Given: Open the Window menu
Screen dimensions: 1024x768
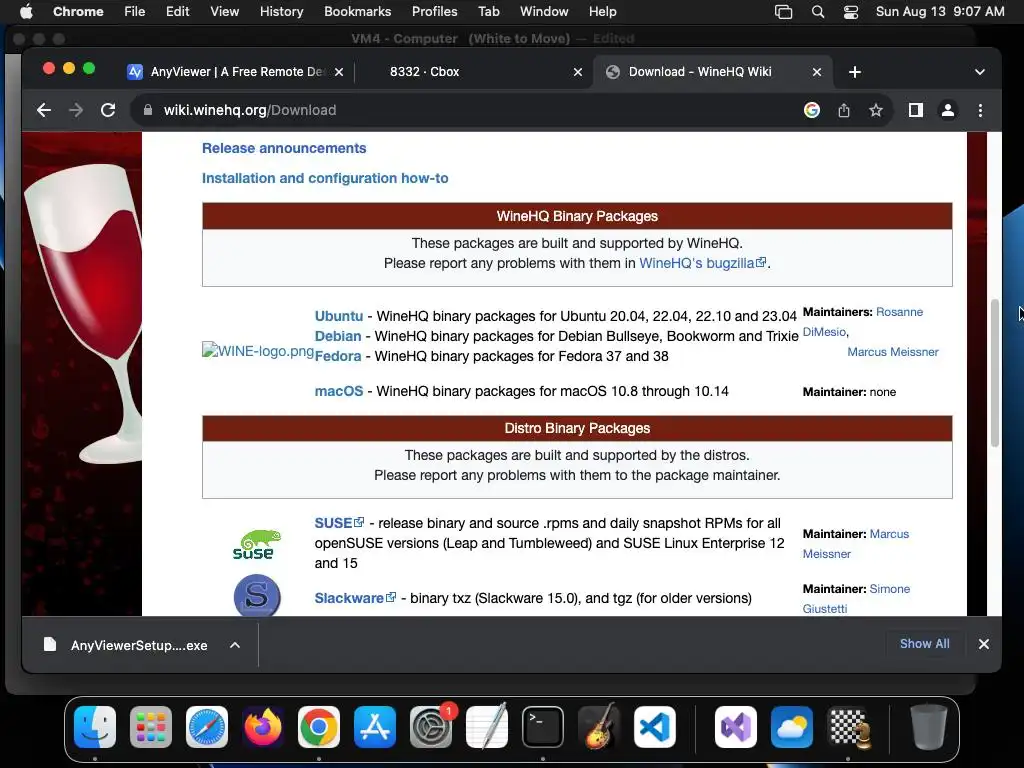Looking at the screenshot, I should tap(544, 11).
